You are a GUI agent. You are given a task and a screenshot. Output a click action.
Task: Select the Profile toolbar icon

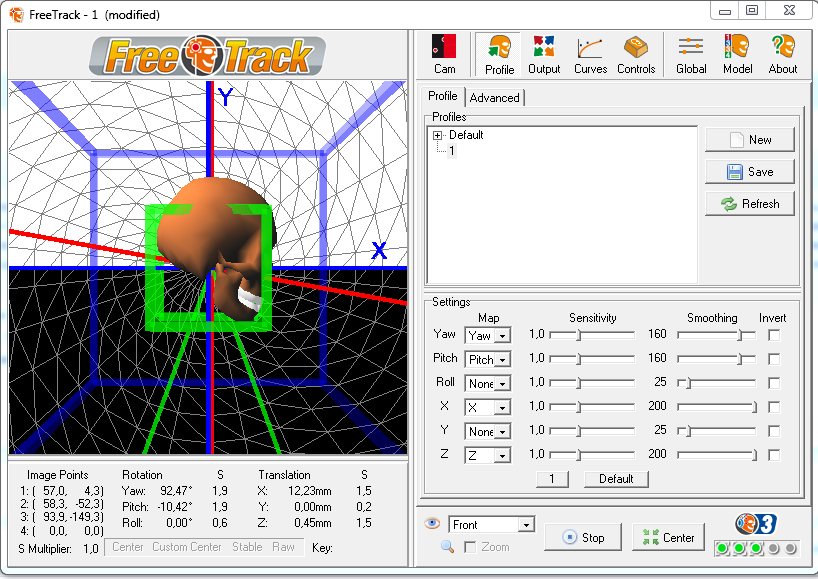coord(499,54)
